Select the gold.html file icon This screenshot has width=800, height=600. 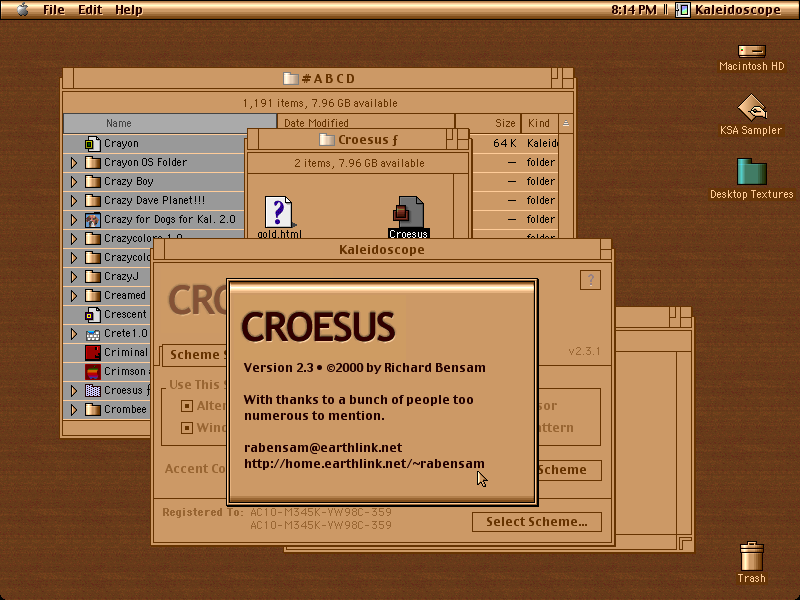click(x=279, y=211)
